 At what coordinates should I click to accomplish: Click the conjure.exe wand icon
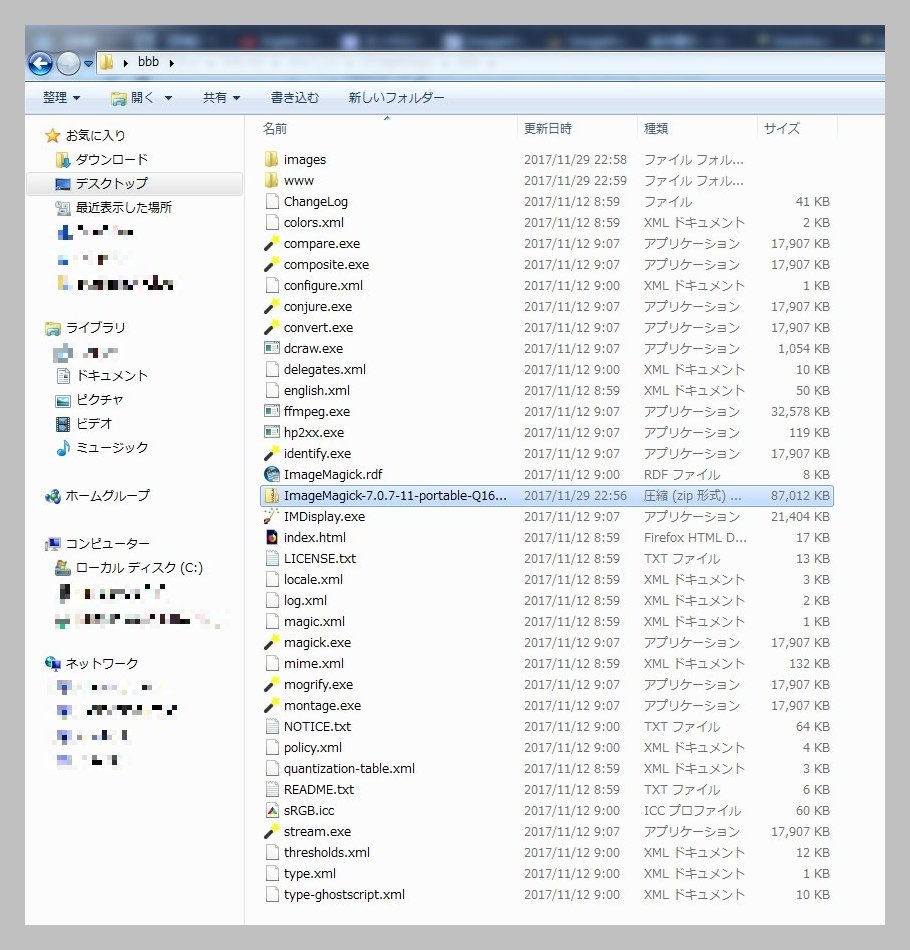[271, 307]
